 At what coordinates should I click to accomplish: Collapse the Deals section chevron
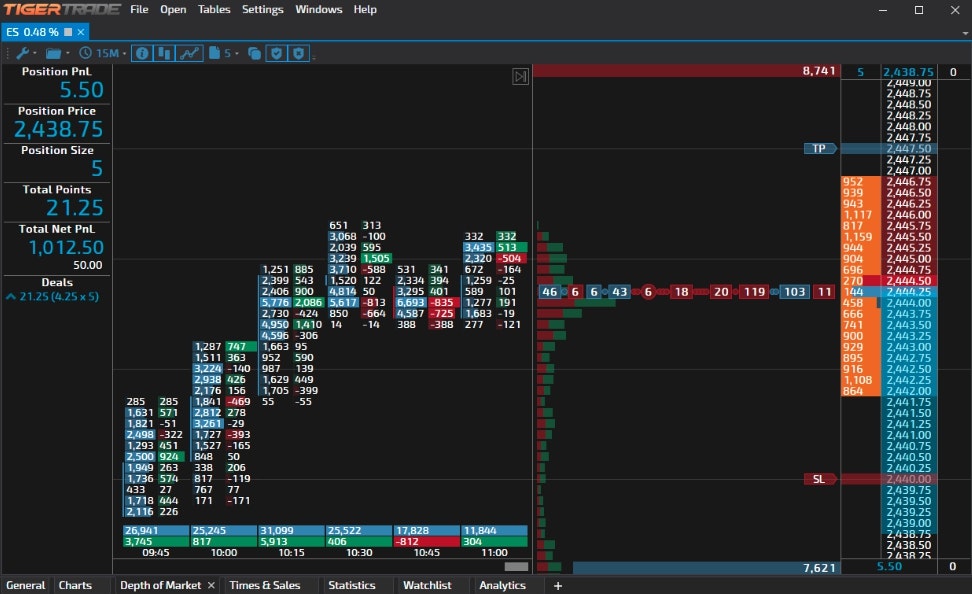pos(9,297)
